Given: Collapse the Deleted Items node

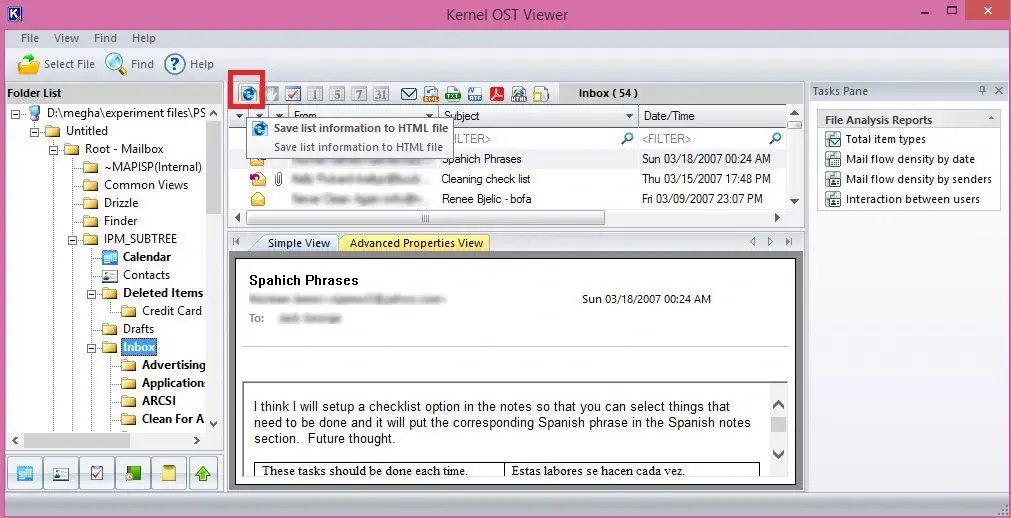Looking at the screenshot, I should coord(92,293).
